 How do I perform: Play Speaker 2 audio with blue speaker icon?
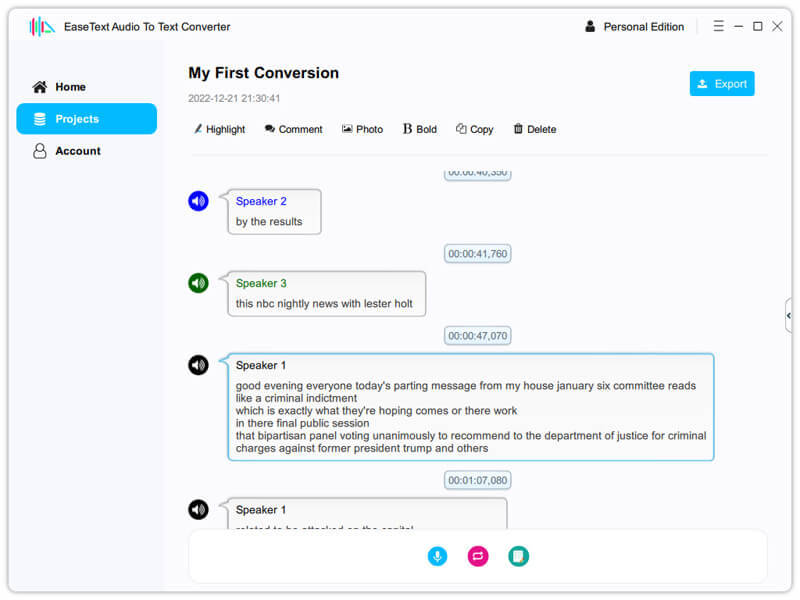[x=198, y=201]
